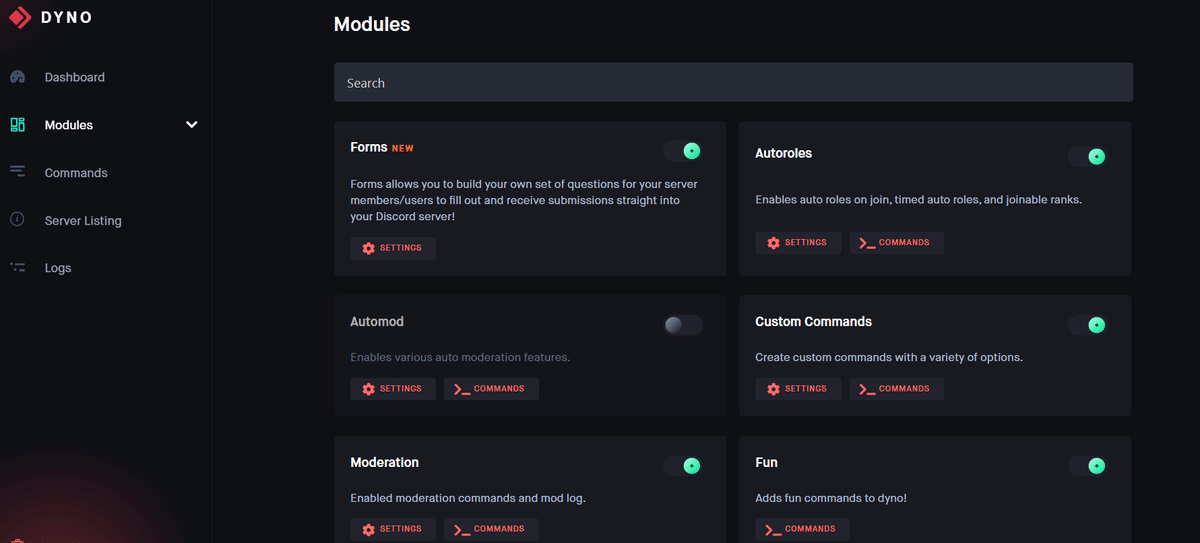Click the Logs icon in sidebar
Image resolution: width=1200 pixels, height=543 pixels.
coord(17,267)
